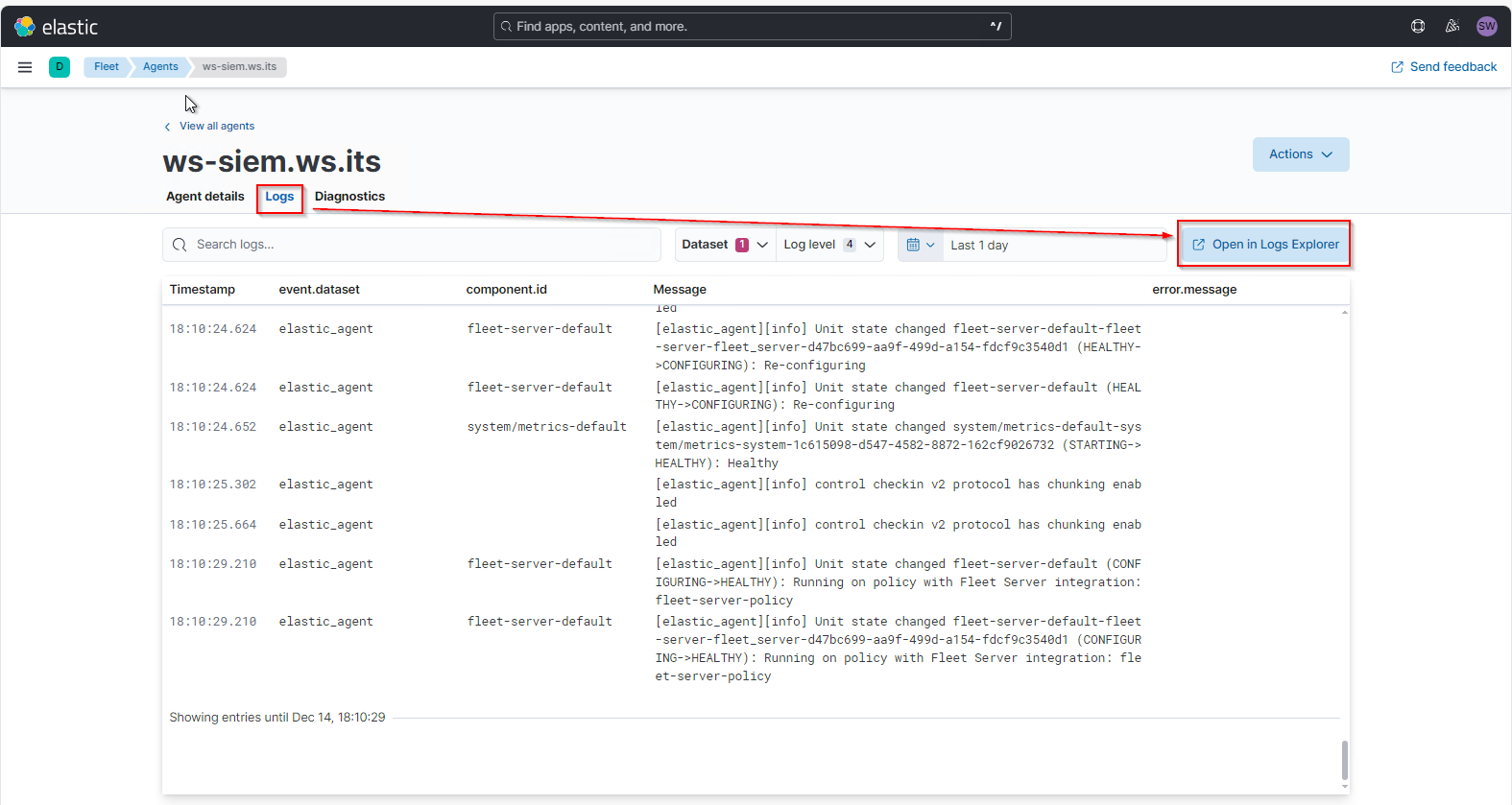This screenshot has height=805, width=1512.
Task: Click Showing entries until Dec 14 text
Action: tap(277, 718)
